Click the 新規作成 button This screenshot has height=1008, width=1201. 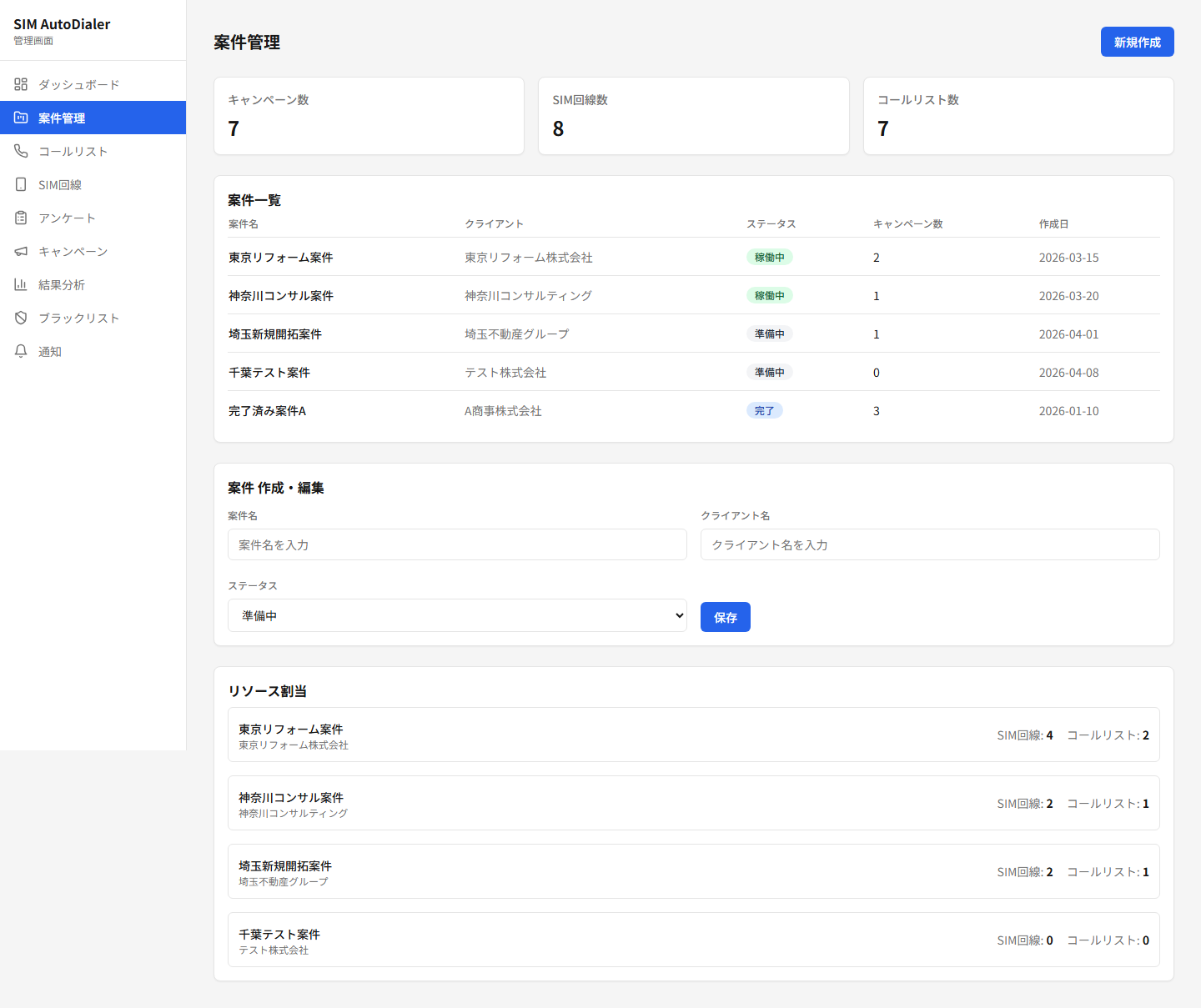pos(1137,42)
